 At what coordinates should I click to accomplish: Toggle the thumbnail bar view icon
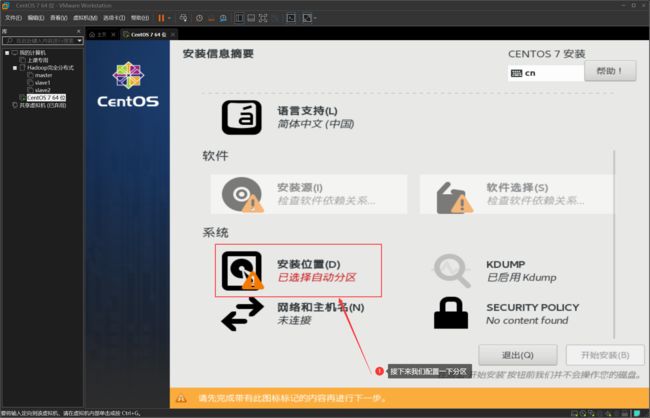pyautogui.click(x=251, y=18)
